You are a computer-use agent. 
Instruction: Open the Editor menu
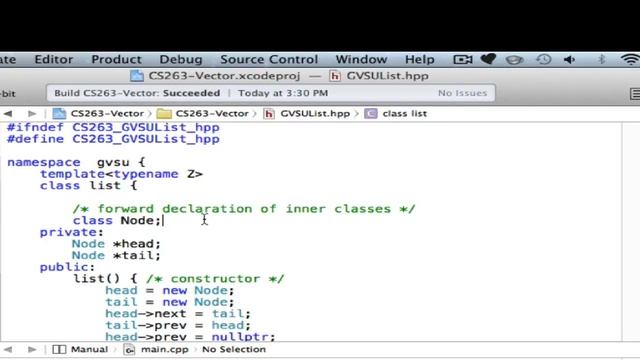pyautogui.click(x=53, y=60)
